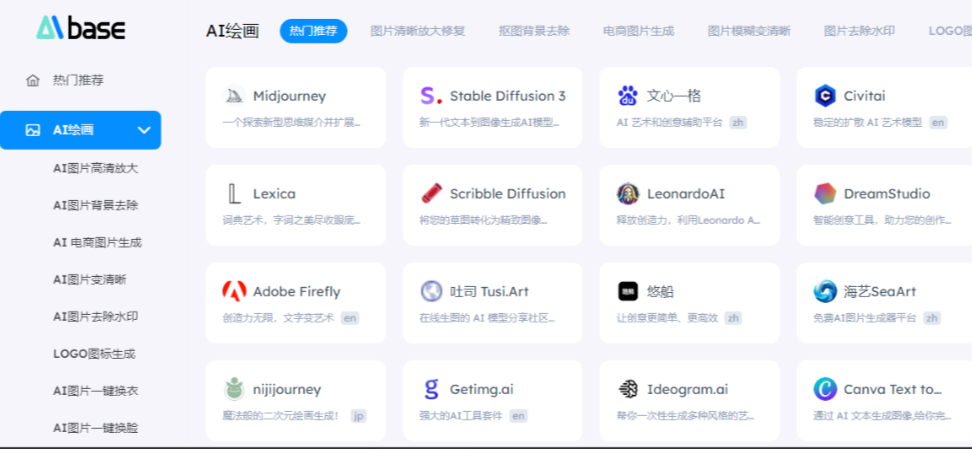Click the zh tag on 文心一格
Screen dimensions: 972x449
(738, 122)
